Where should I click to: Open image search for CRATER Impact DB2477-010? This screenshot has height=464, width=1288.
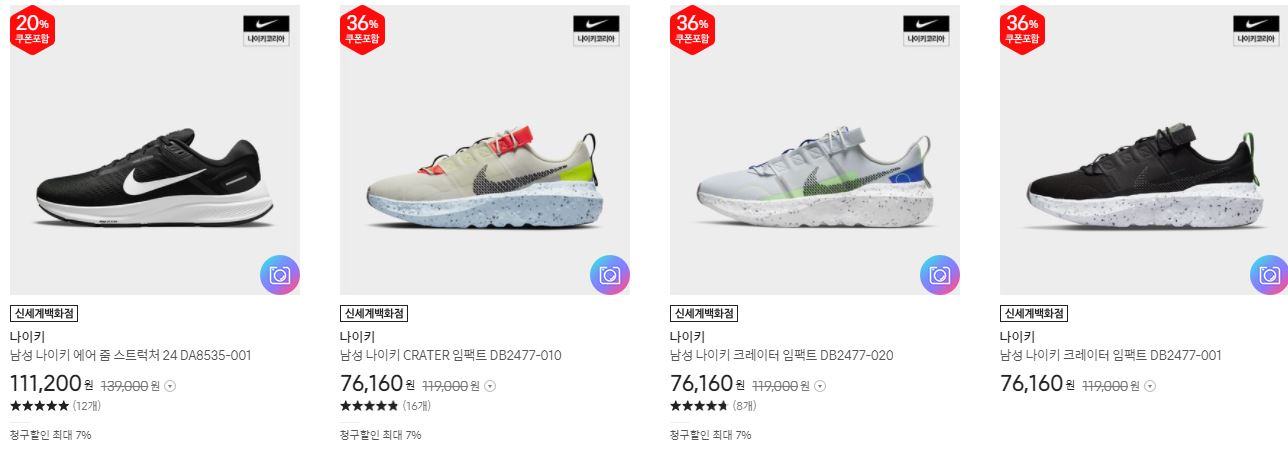[610, 275]
